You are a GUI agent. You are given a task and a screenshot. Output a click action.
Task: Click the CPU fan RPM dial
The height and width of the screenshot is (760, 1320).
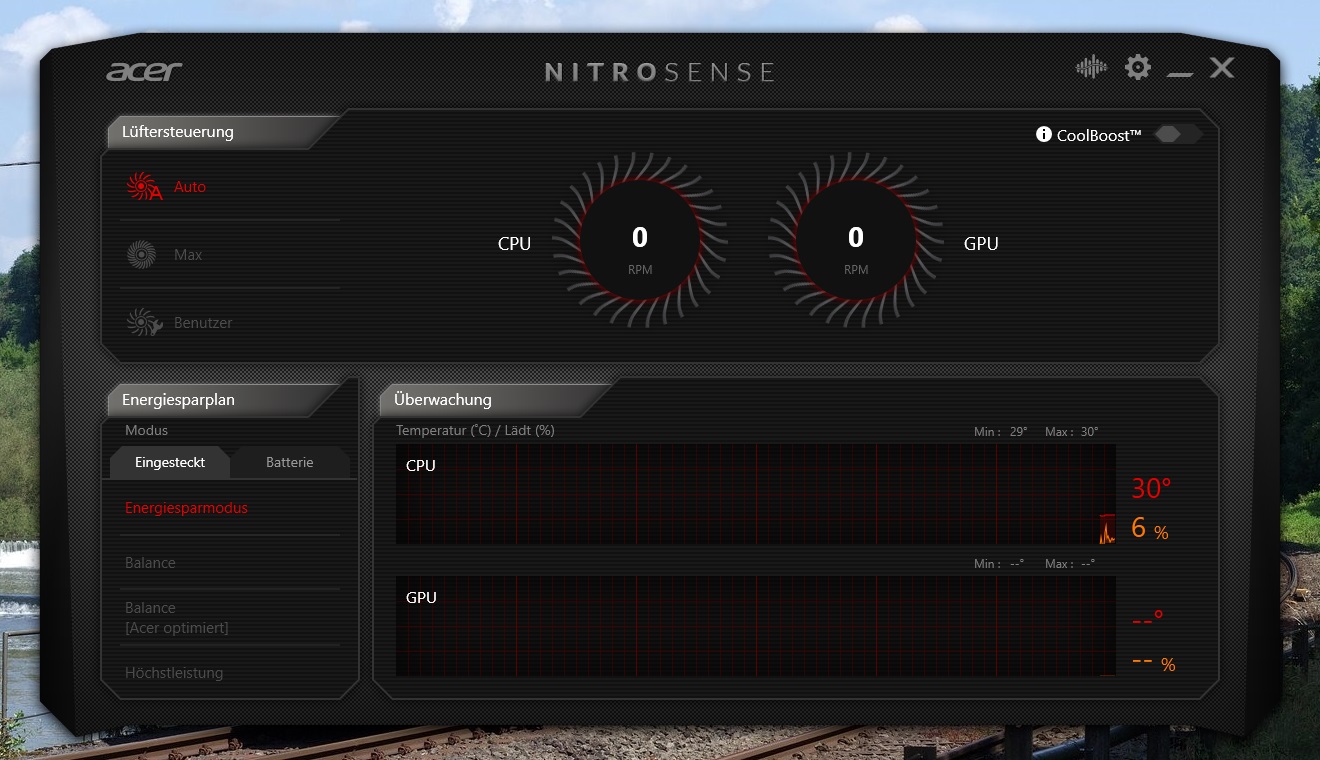click(x=639, y=240)
